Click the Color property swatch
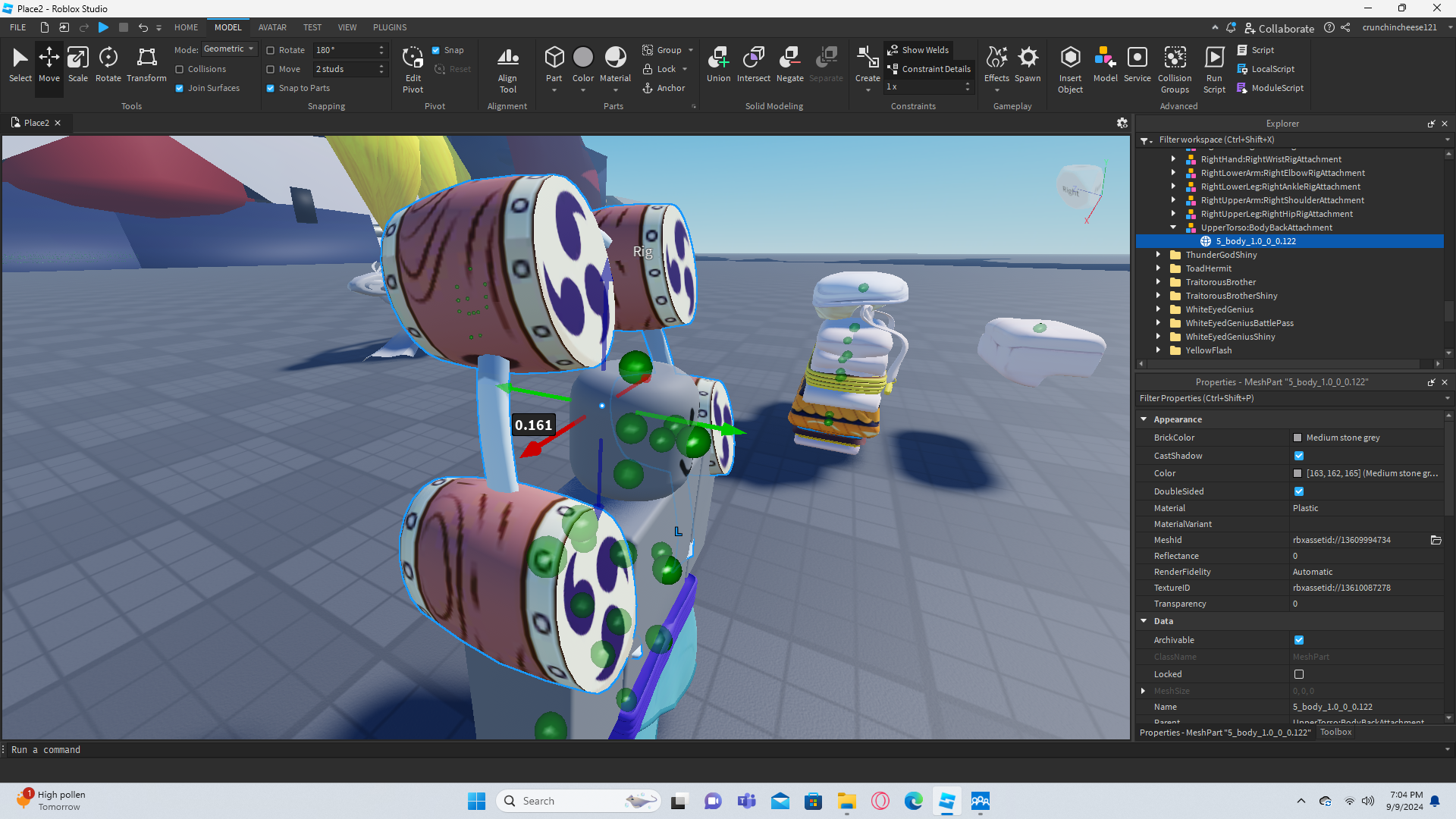The height and width of the screenshot is (819, 1456). click(1298, 473)
